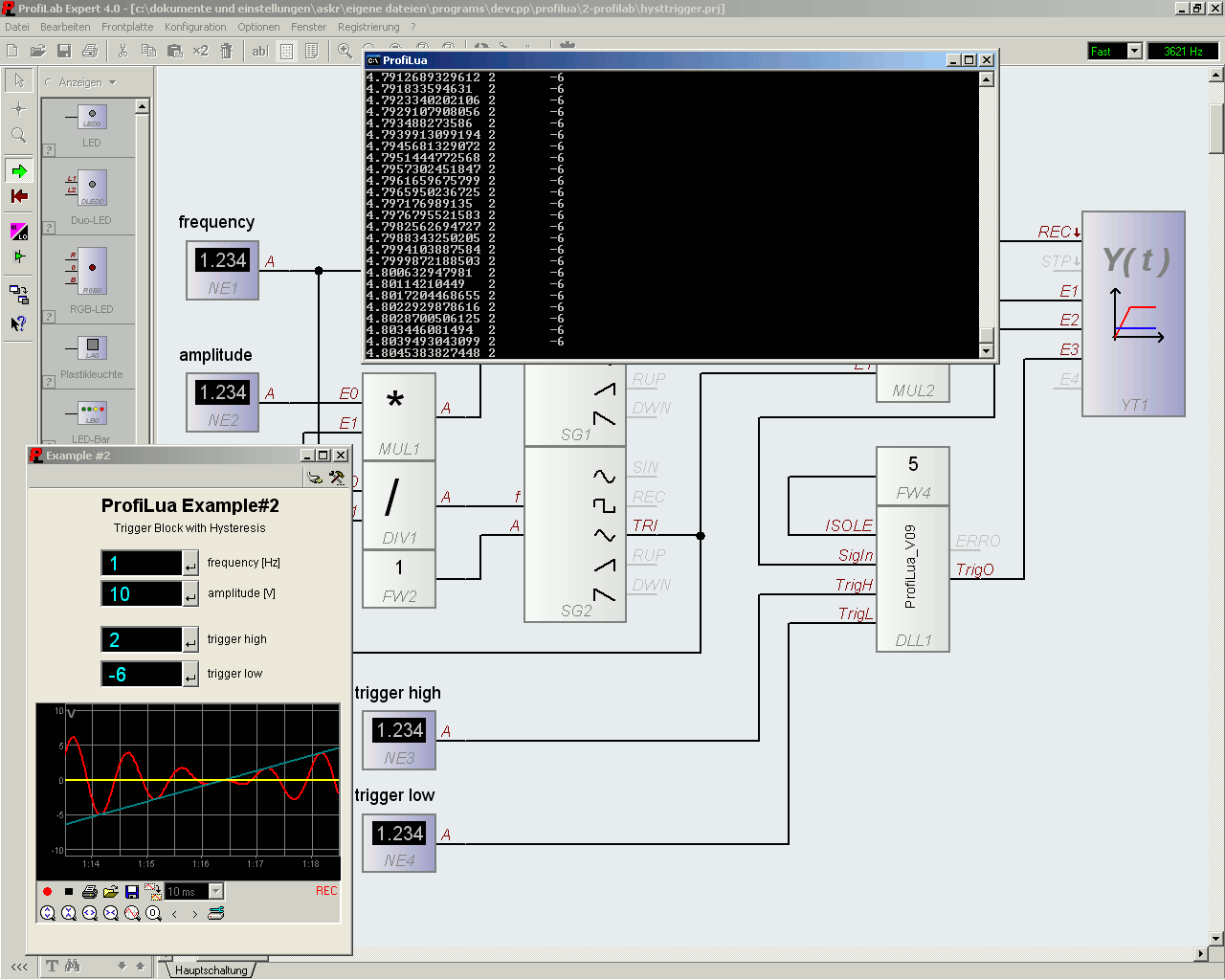Click the frequency [Hz] input field
The image size is (1225, 980).
pos(142,563)
